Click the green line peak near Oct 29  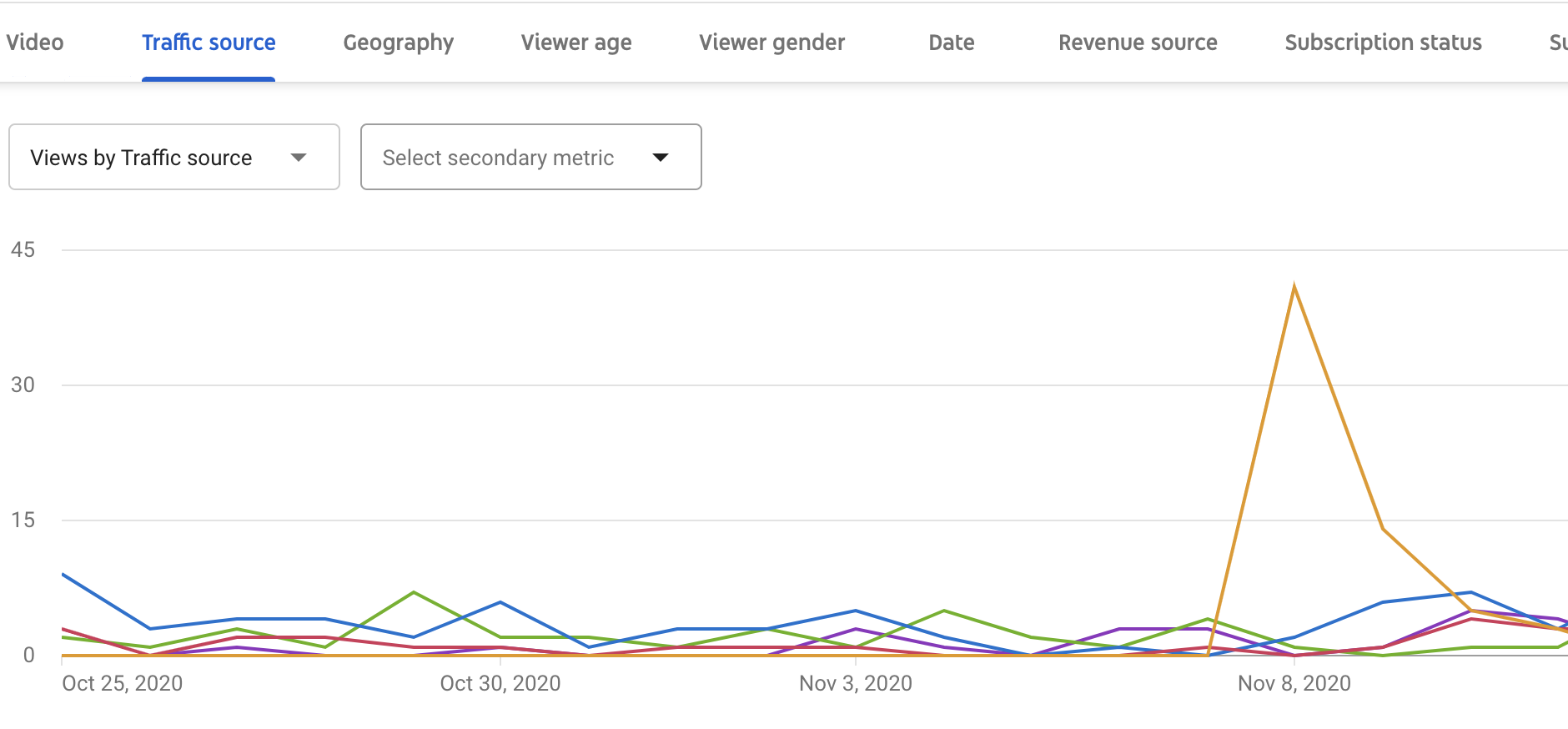coord(414,593)
